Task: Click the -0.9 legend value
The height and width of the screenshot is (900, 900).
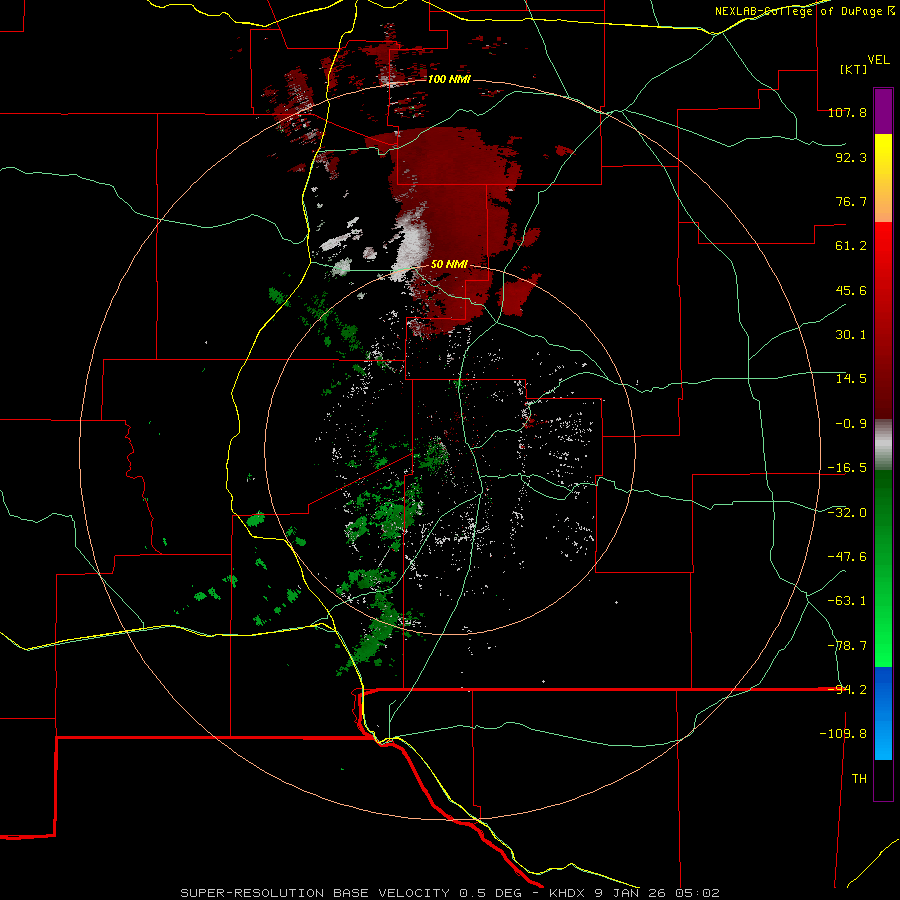Action: click(x=851, y=424)
